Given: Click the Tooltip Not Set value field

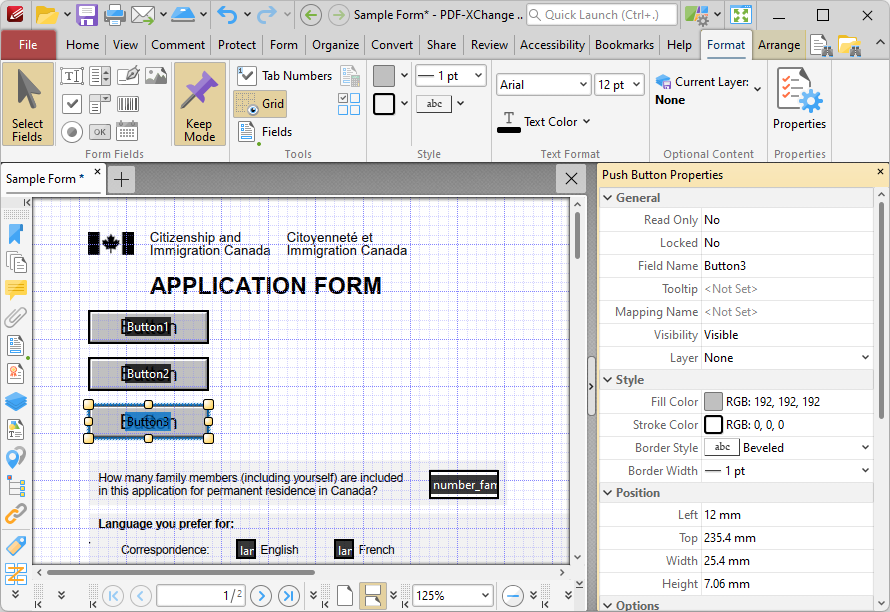Looking at the screenshot, I should click(787, 289).
